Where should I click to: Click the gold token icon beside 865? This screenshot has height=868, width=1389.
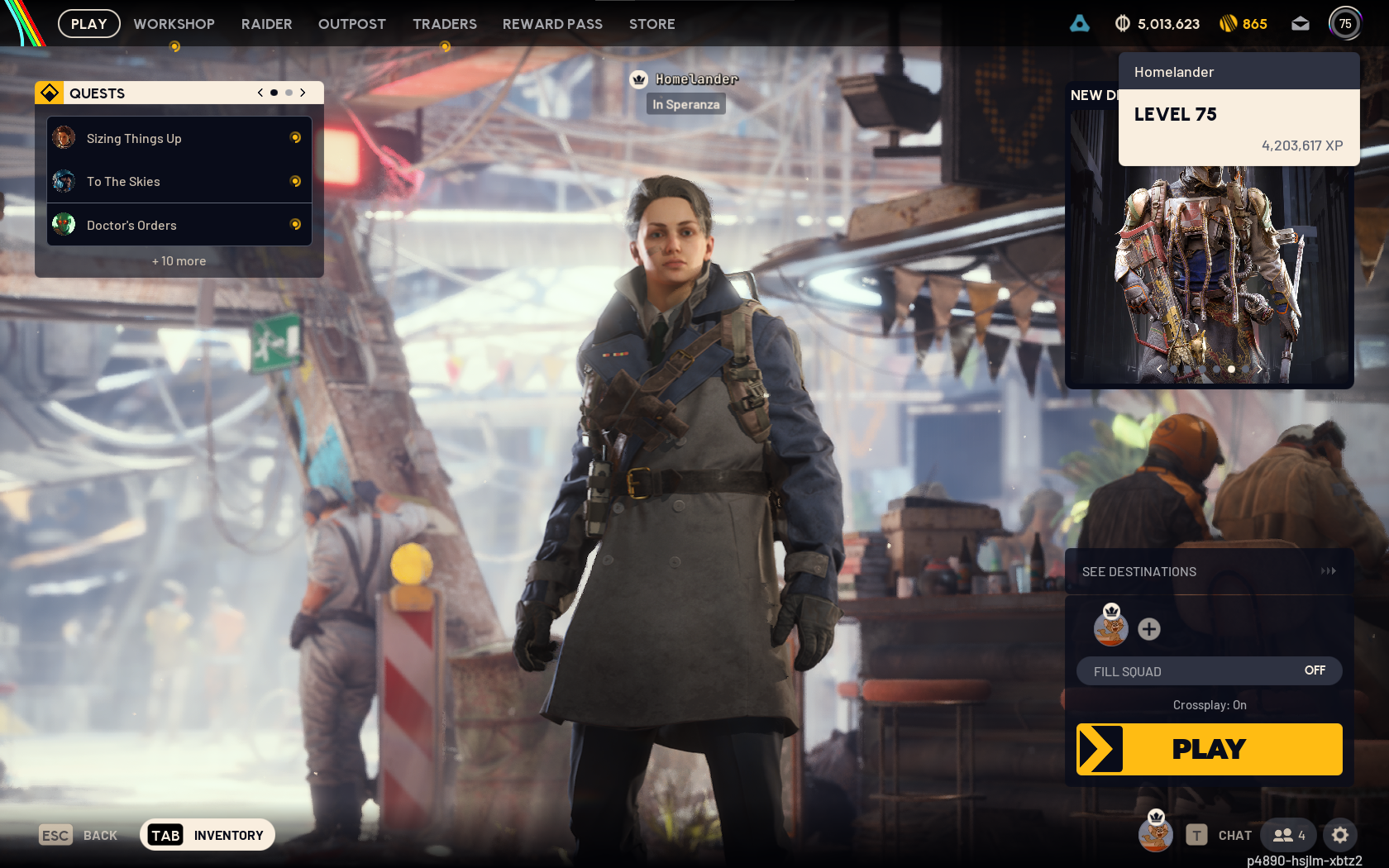coord(1228,24)
